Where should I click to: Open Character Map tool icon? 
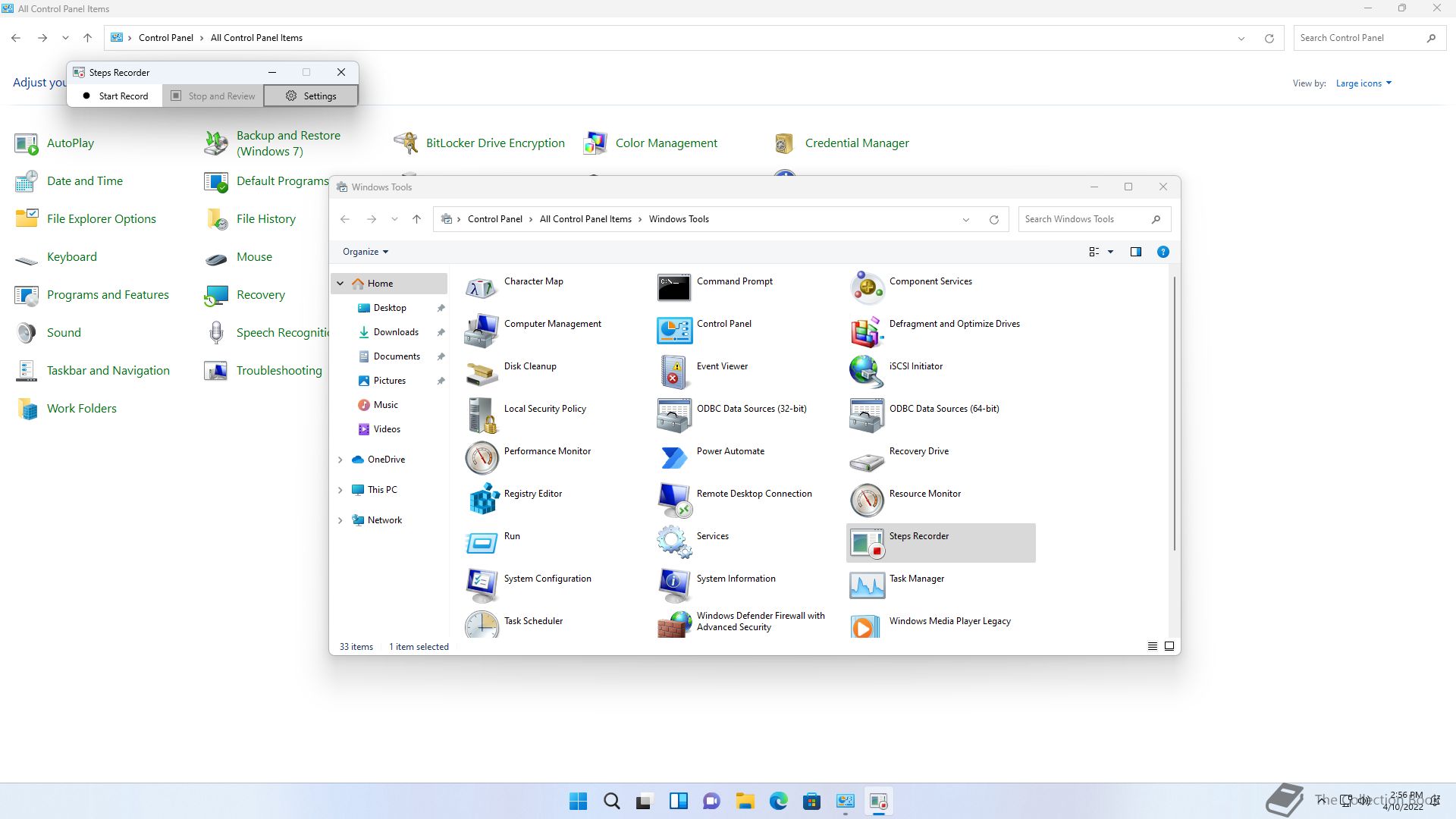pos(482,288)
